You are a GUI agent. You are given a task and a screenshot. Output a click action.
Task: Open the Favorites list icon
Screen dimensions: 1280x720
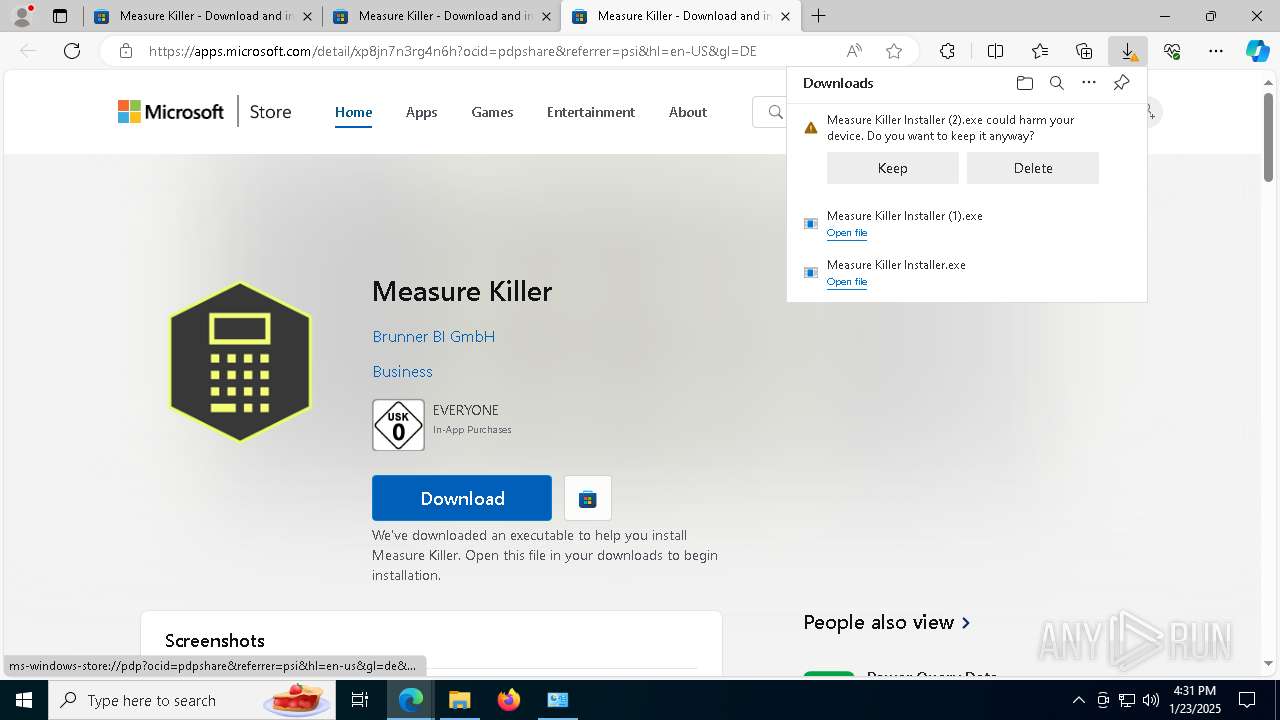(1040, 51)
